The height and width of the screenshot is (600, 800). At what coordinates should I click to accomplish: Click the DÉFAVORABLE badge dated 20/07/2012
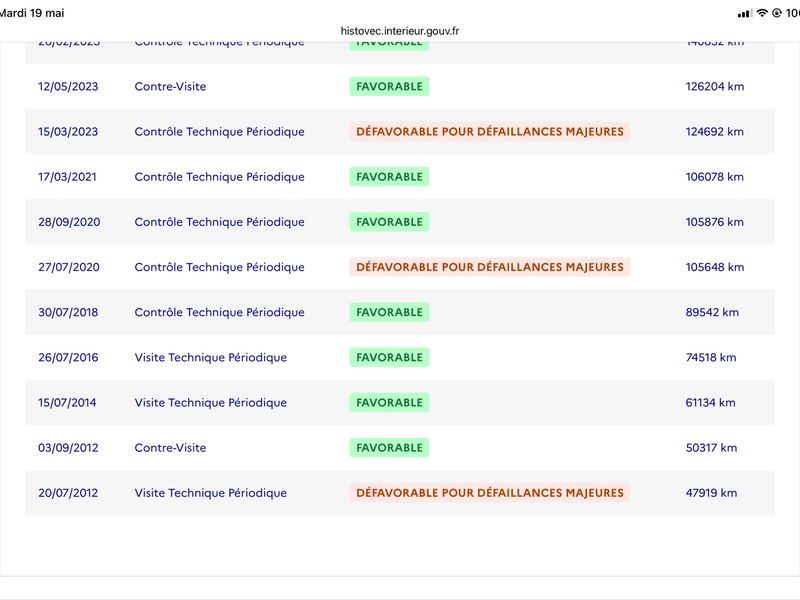click(490, 493)
